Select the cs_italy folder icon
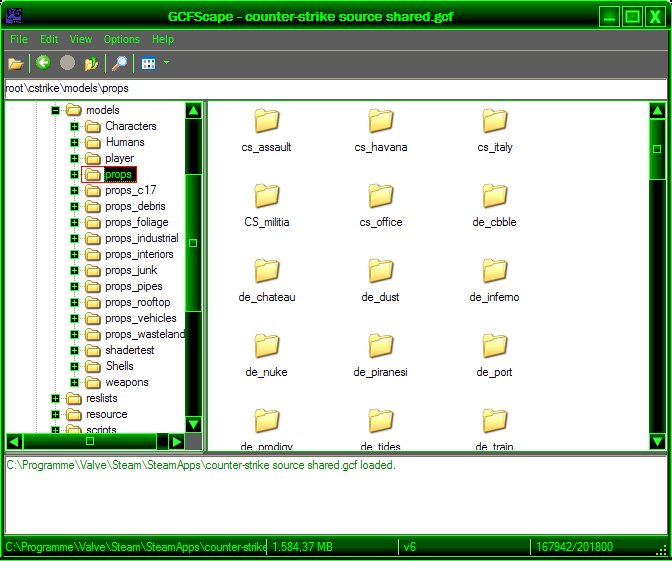672x561 pixels. pyautogui.click(x=495, y=120)
